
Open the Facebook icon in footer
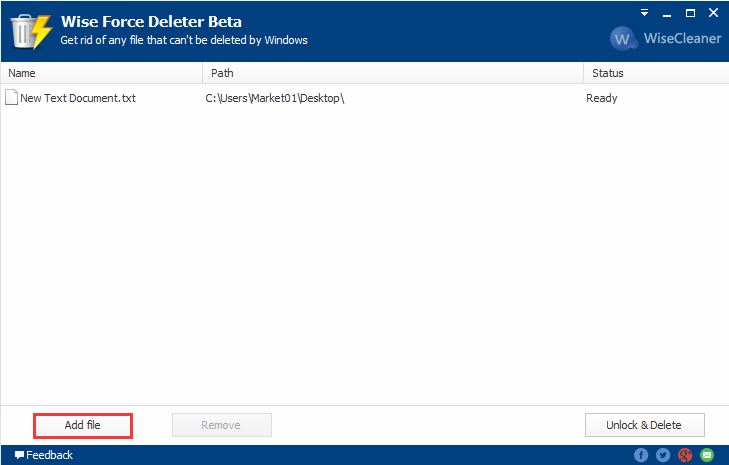(x=641, y=455)
